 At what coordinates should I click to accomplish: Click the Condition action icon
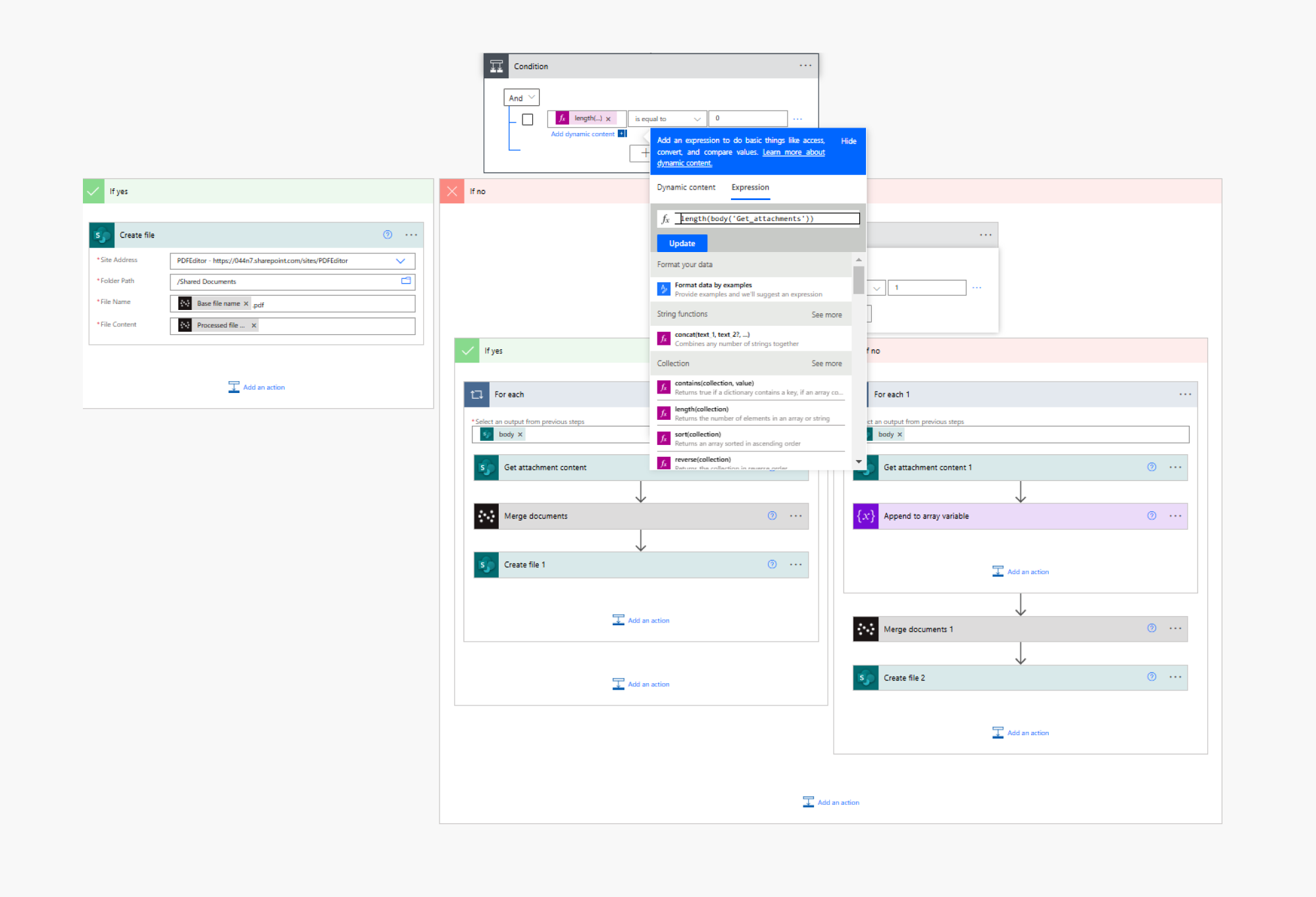[x=496, y=66]
